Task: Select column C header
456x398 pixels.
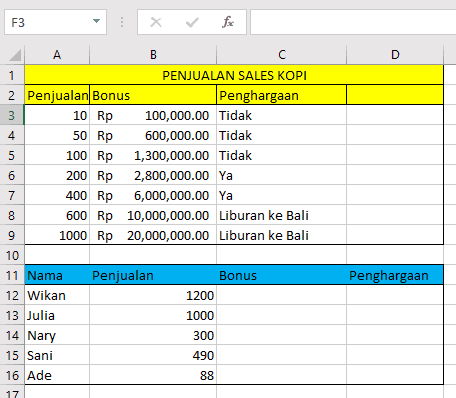Action: [x=282, y=55]
